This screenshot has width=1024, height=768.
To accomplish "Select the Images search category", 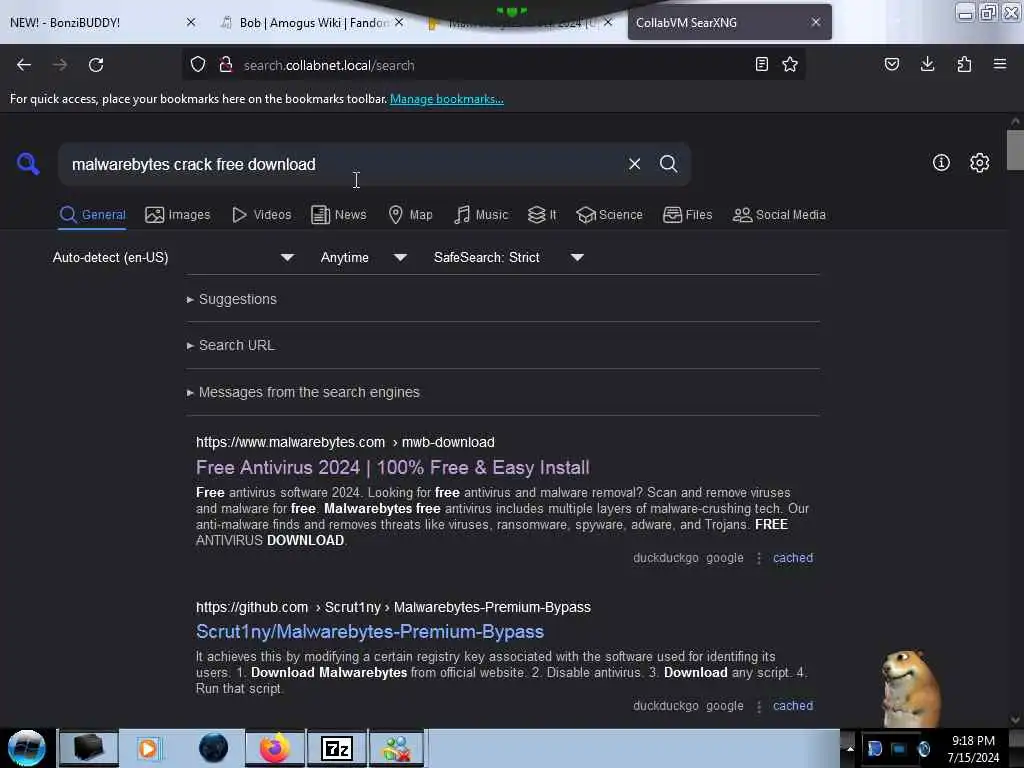I will tap(178, 215).
